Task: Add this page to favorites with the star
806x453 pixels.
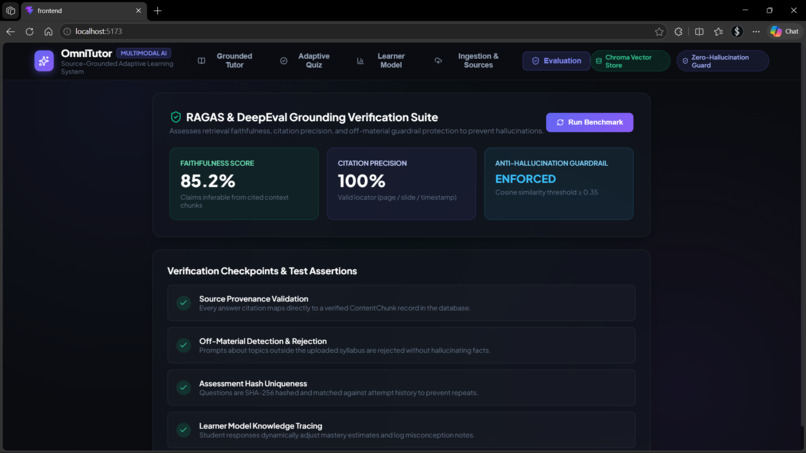Action: point(659,31)
